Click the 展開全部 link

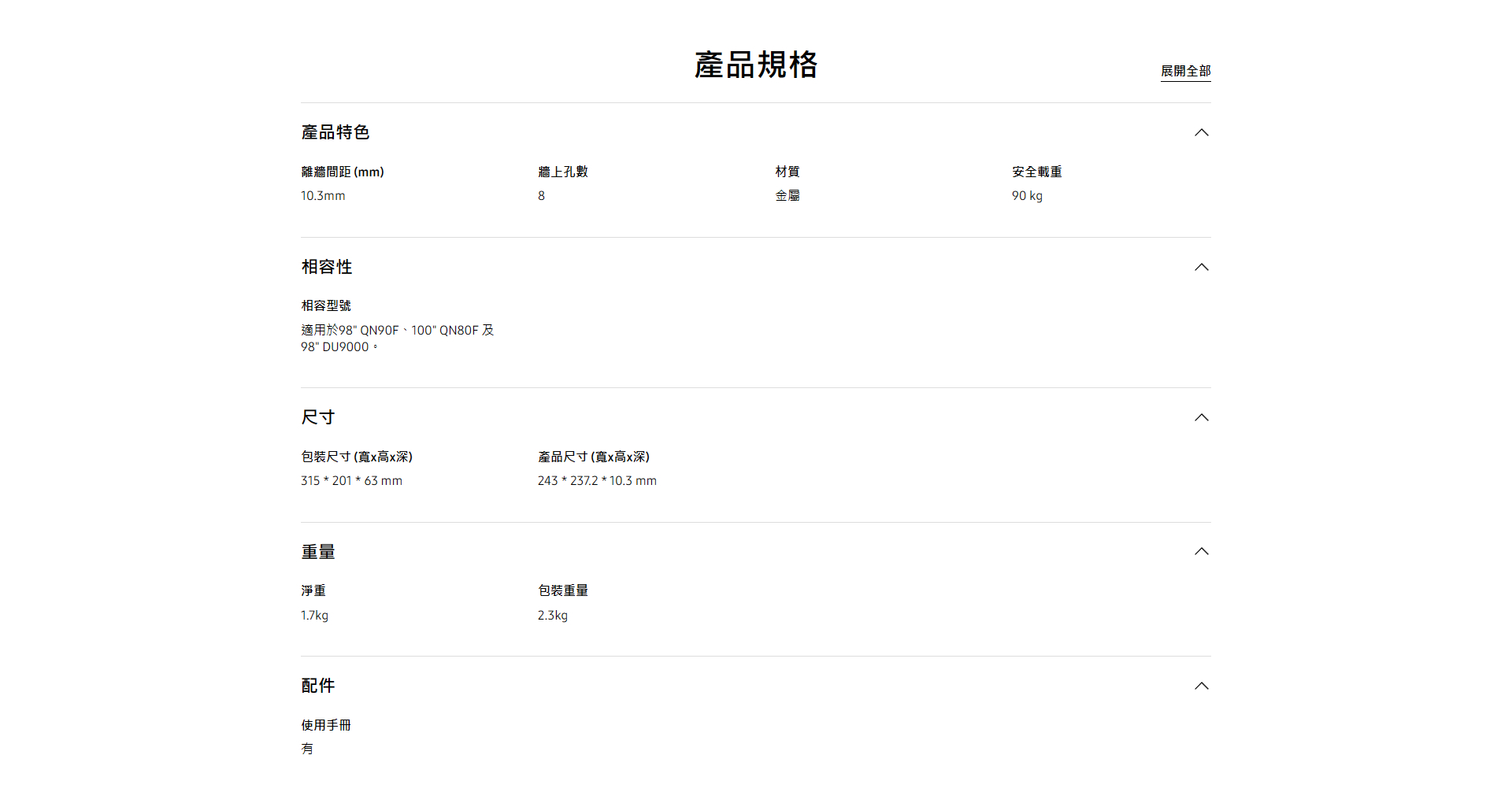click(x=1185, y=71)
